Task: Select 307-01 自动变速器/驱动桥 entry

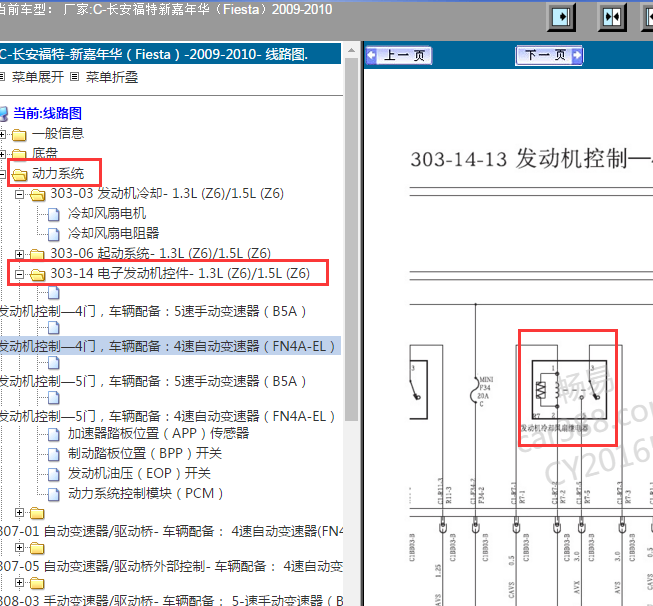Action: (x=171, y=531)
